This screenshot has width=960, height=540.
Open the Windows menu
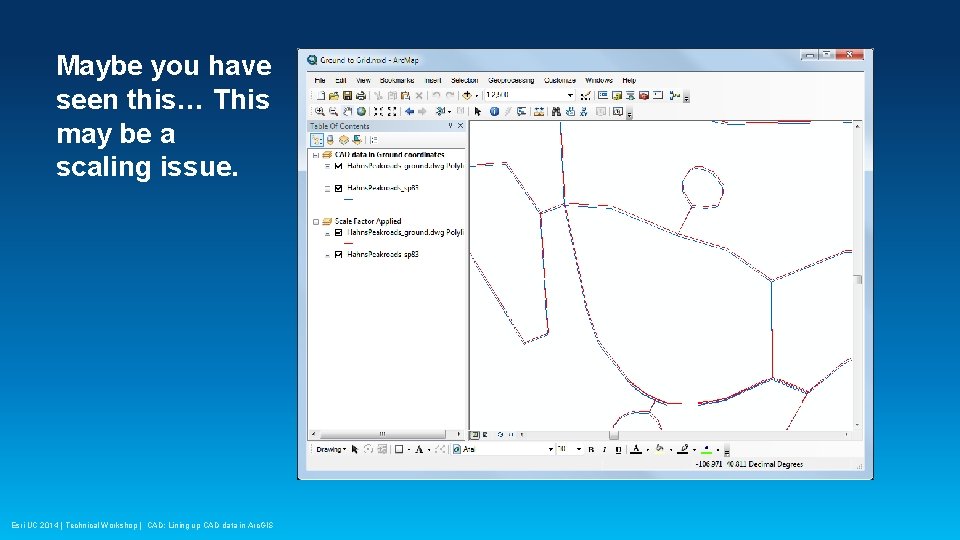(x=599, y=80)
